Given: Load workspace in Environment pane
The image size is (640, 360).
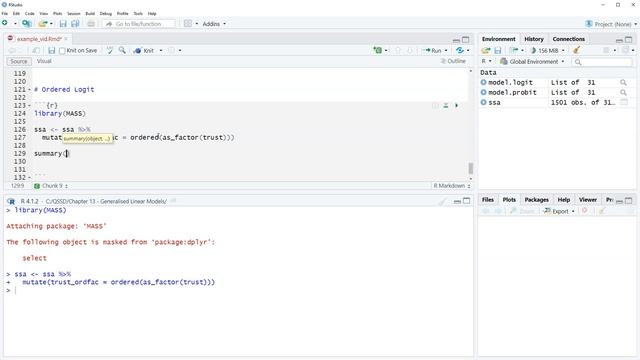Looking at the screenshot, I should 485,50.
